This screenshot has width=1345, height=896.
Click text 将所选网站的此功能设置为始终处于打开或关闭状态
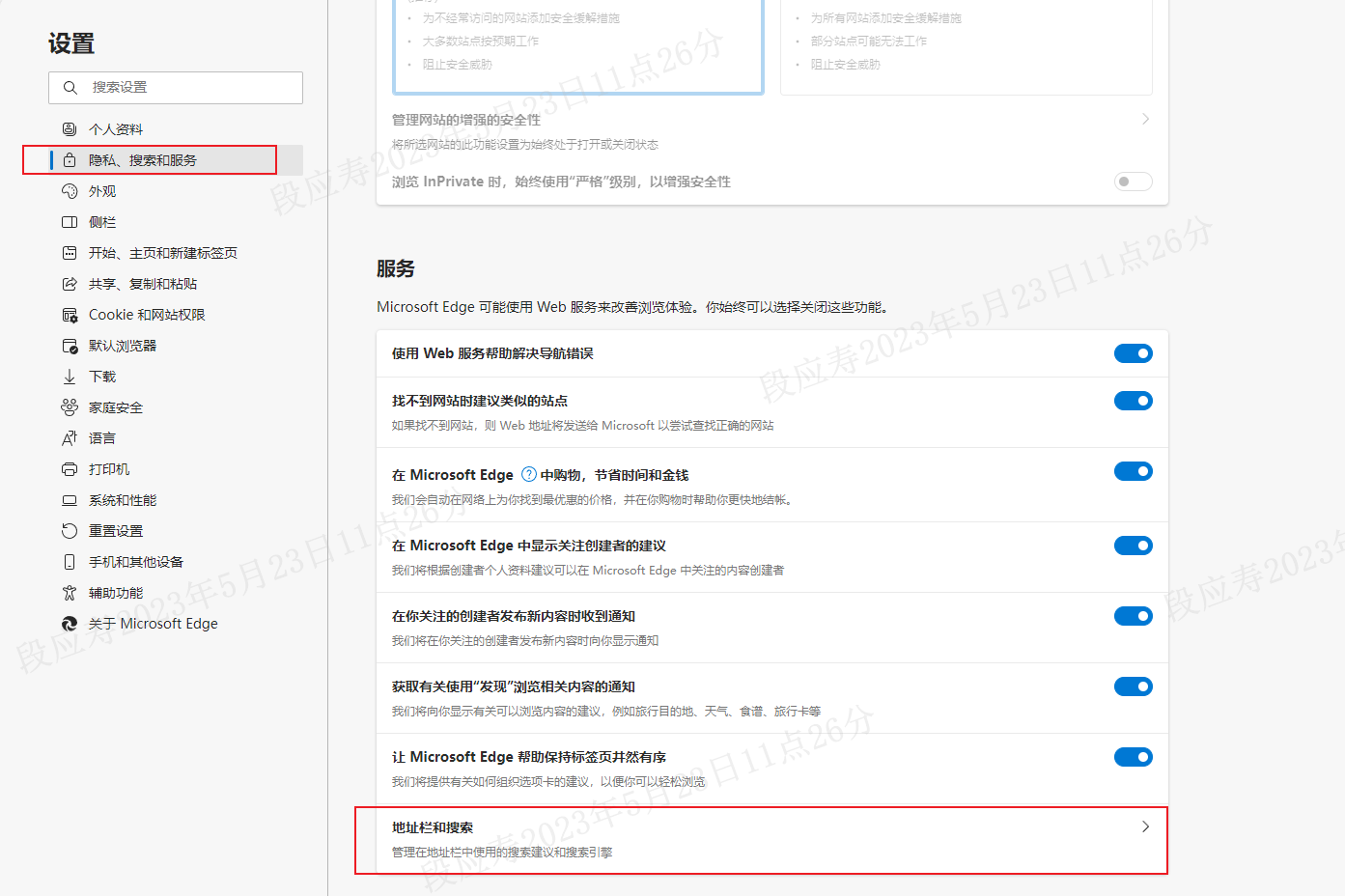pyautogui.click(x=525, y=145)
